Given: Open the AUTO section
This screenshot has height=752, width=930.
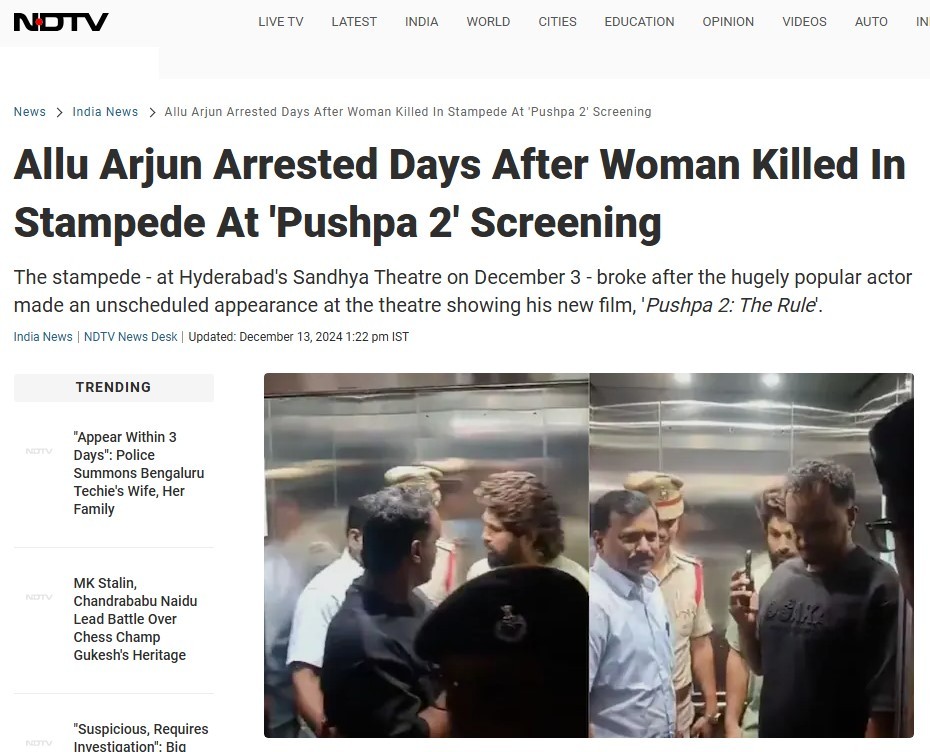Looking at the screenshot, I should 871,22.
